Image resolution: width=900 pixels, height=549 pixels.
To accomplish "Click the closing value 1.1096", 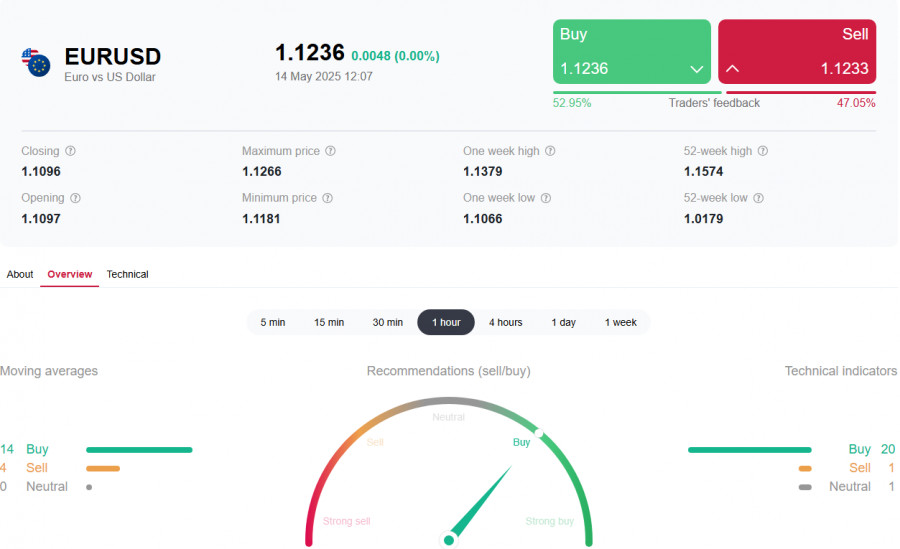I will [x=41, y=172].
